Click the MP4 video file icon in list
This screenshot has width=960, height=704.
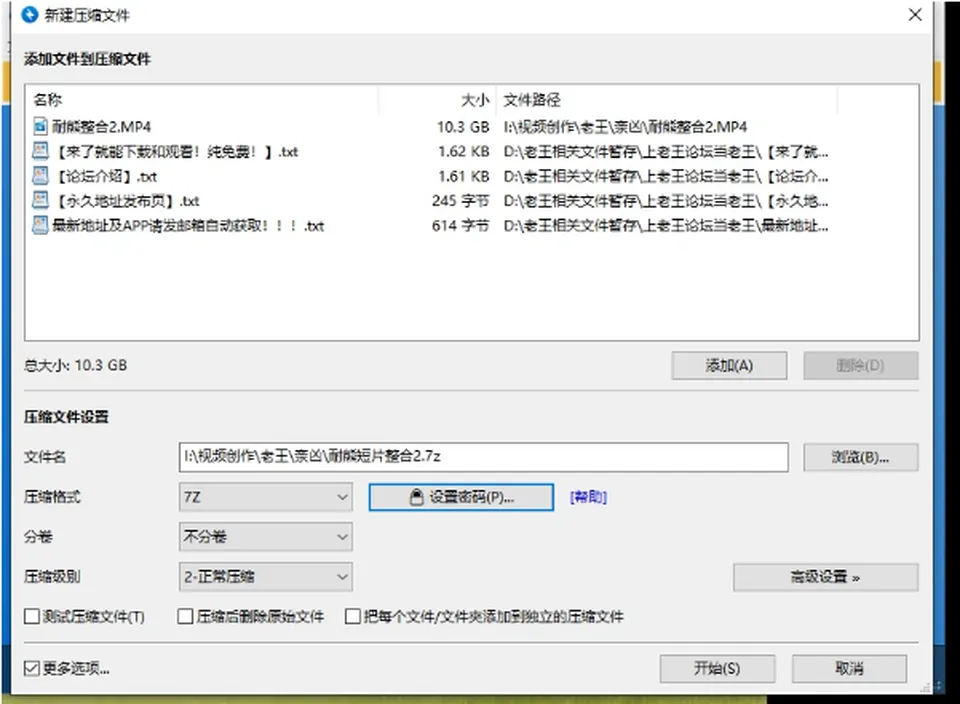point(40,127)
